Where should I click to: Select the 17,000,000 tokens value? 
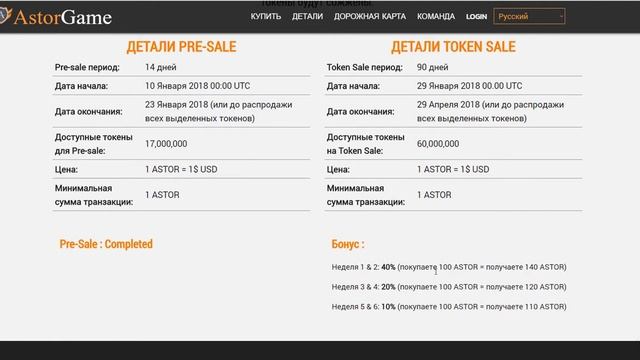tap(166, 144)
